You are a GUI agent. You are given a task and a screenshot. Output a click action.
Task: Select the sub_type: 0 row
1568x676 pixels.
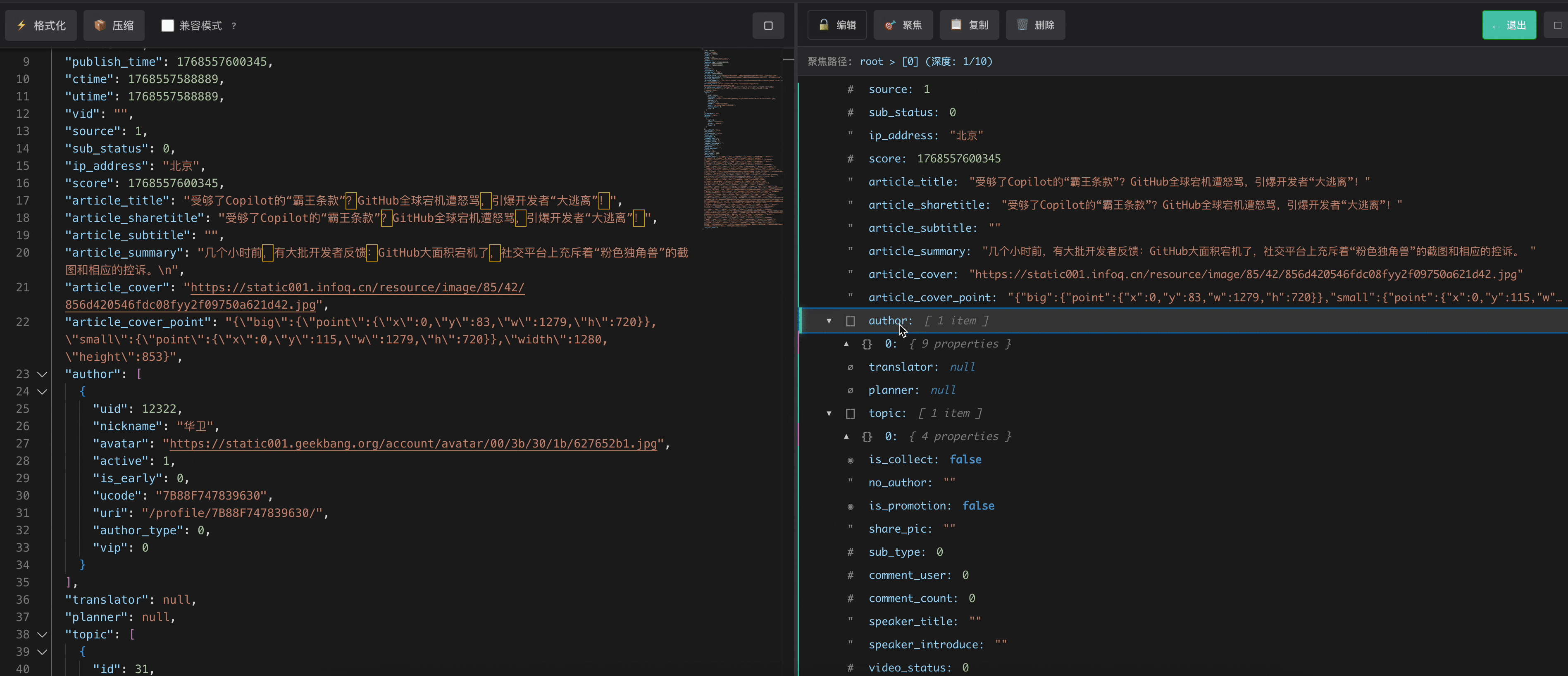pyautogui.click(x=1183, y=552)
